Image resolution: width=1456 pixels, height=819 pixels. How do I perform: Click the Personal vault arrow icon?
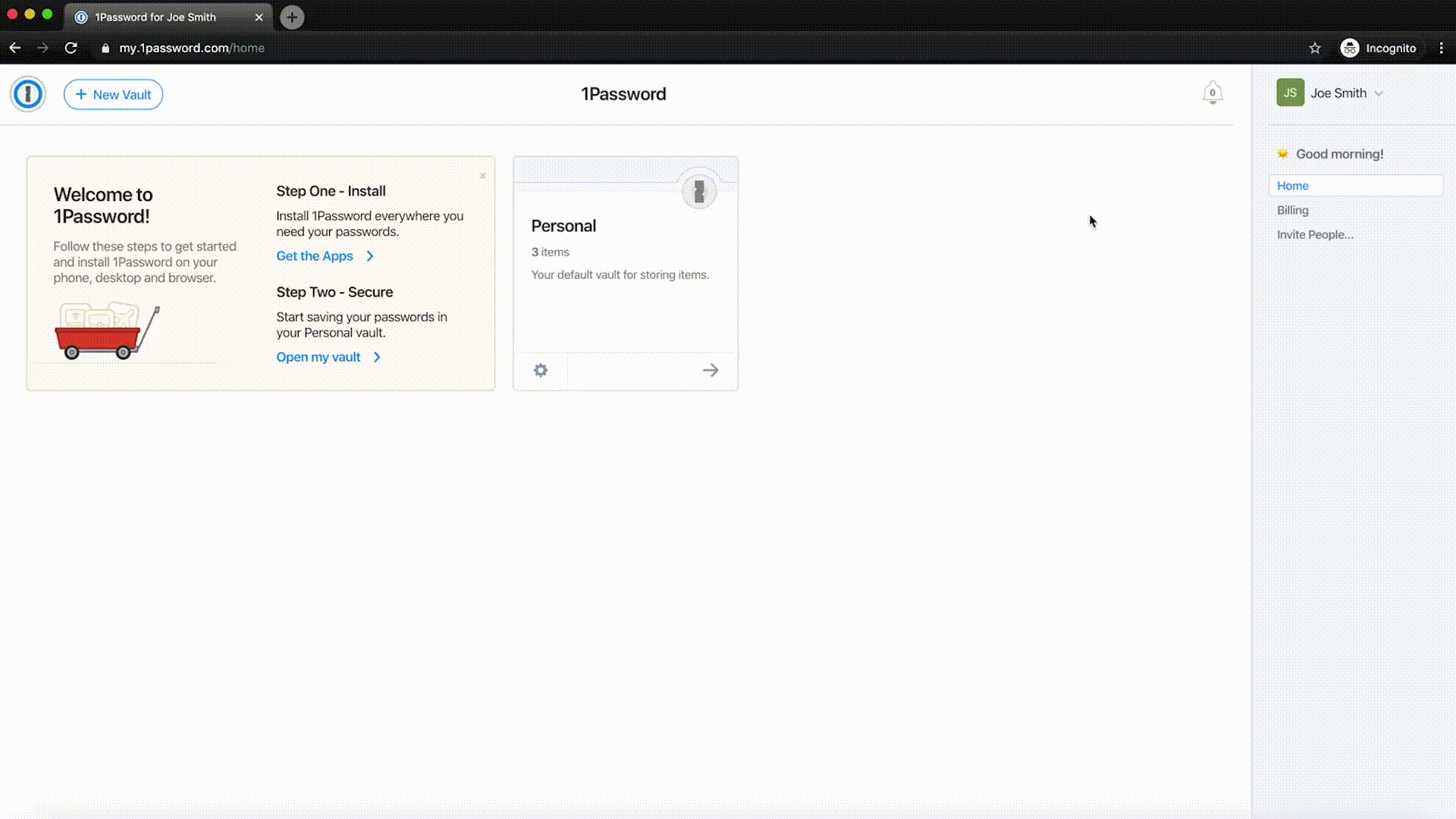point(710,370)
